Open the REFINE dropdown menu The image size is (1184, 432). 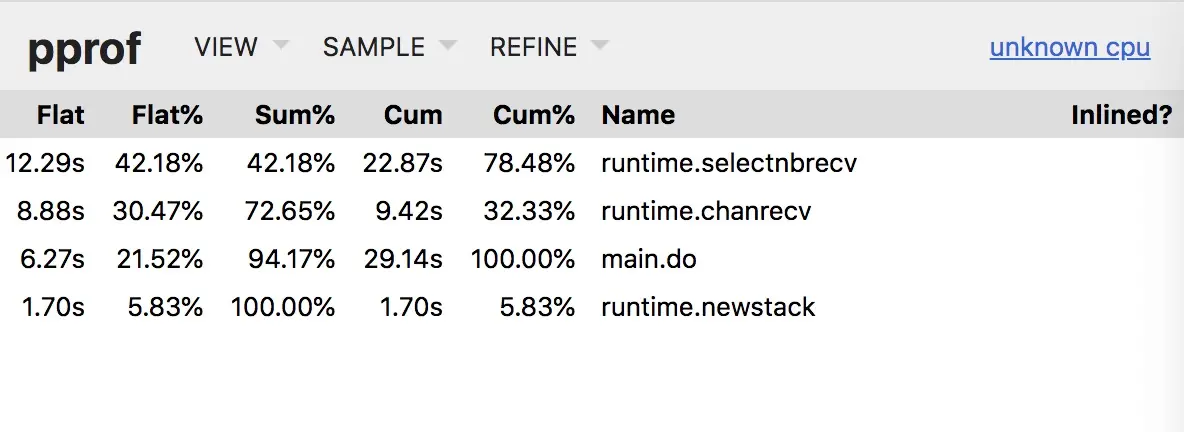click(x=549, y=47)
